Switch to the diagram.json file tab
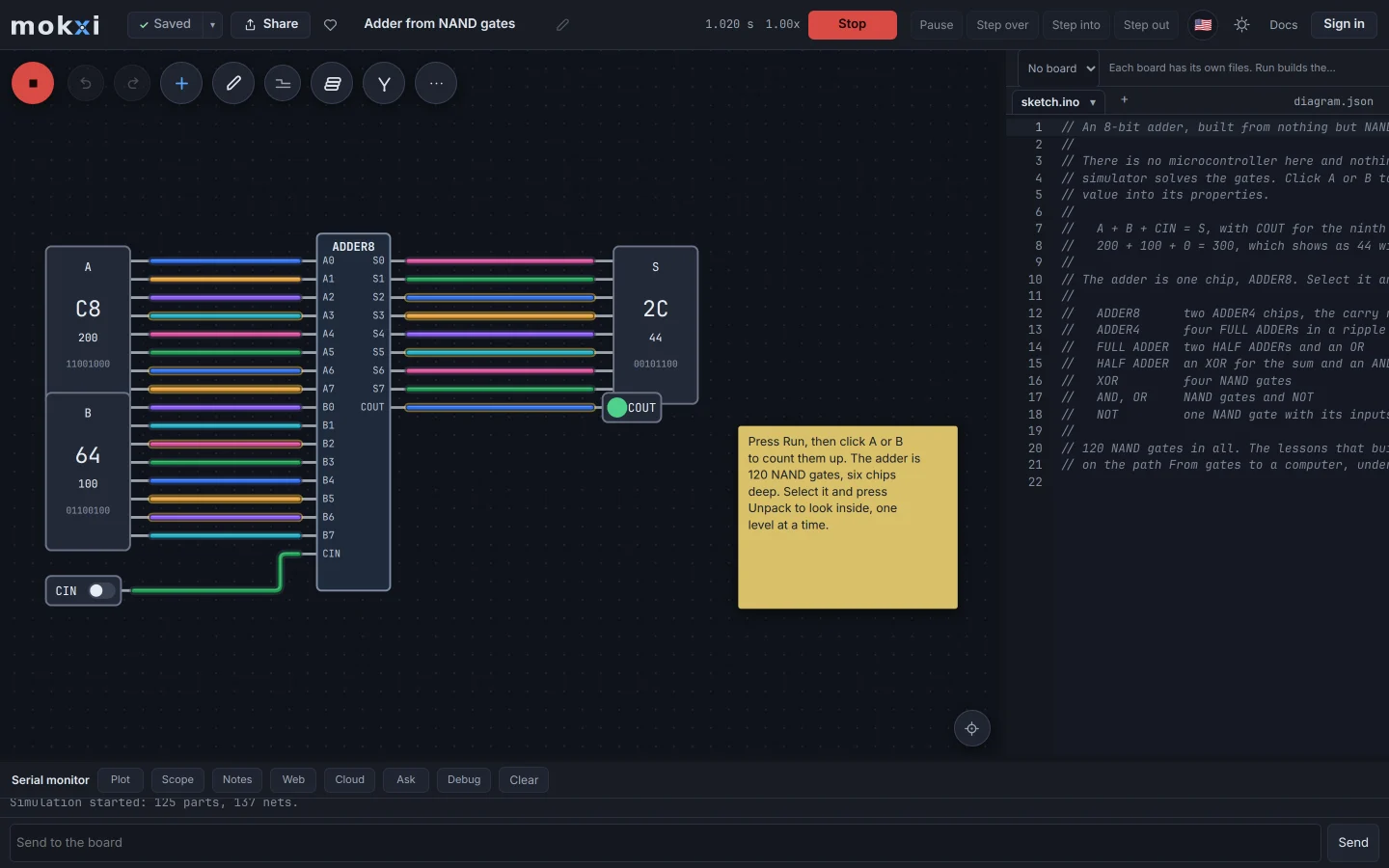Screen dimensions: 1389x868 tap(1333, 101)
